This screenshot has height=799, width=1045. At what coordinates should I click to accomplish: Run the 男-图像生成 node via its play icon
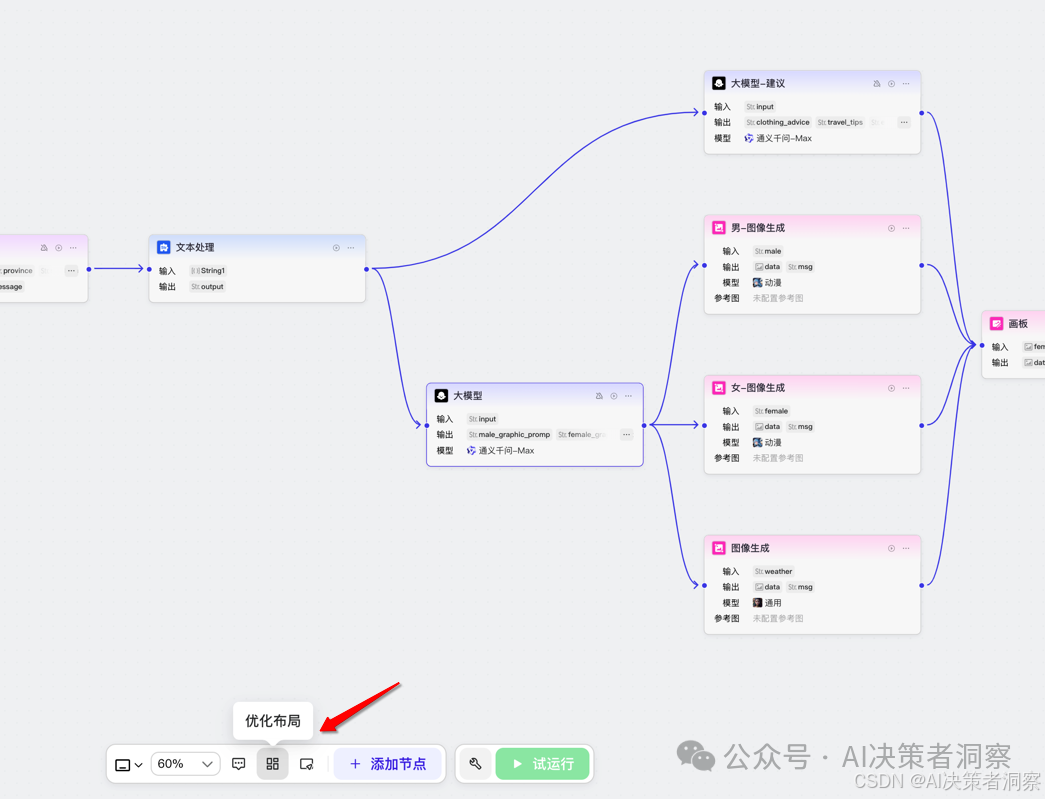[891, 228]
